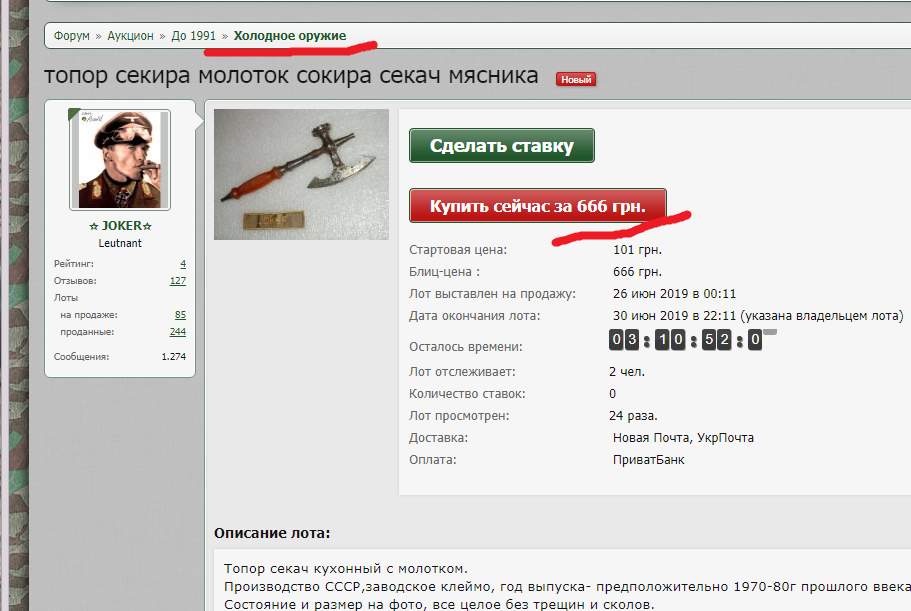Select description line Производство СССР
911x611 pixels.
pyautogui.click(x=567, y=587)
